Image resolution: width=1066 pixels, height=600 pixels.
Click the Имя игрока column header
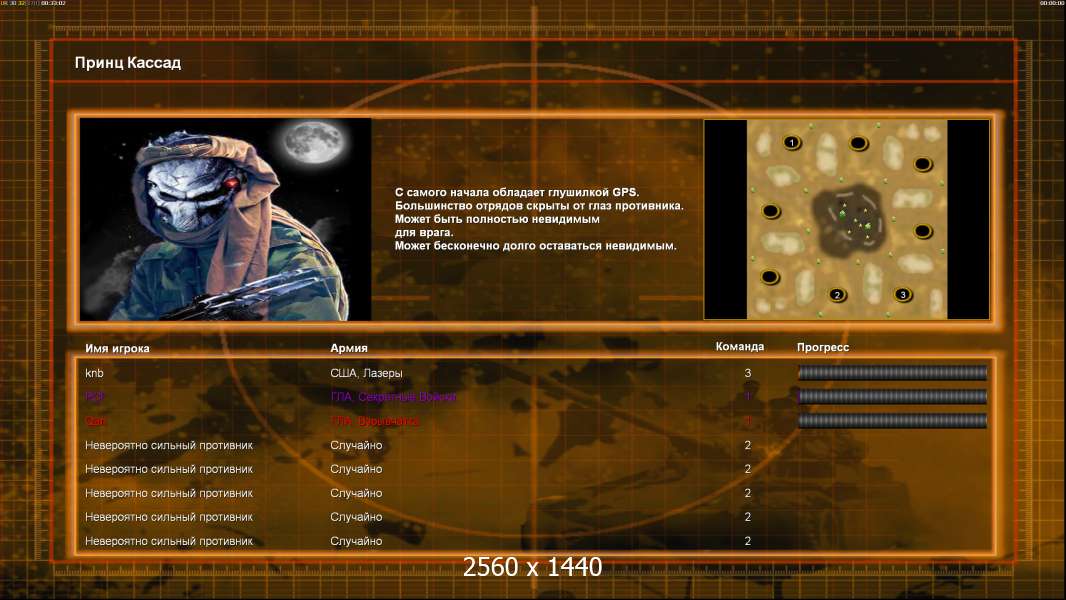click(117, 348)
